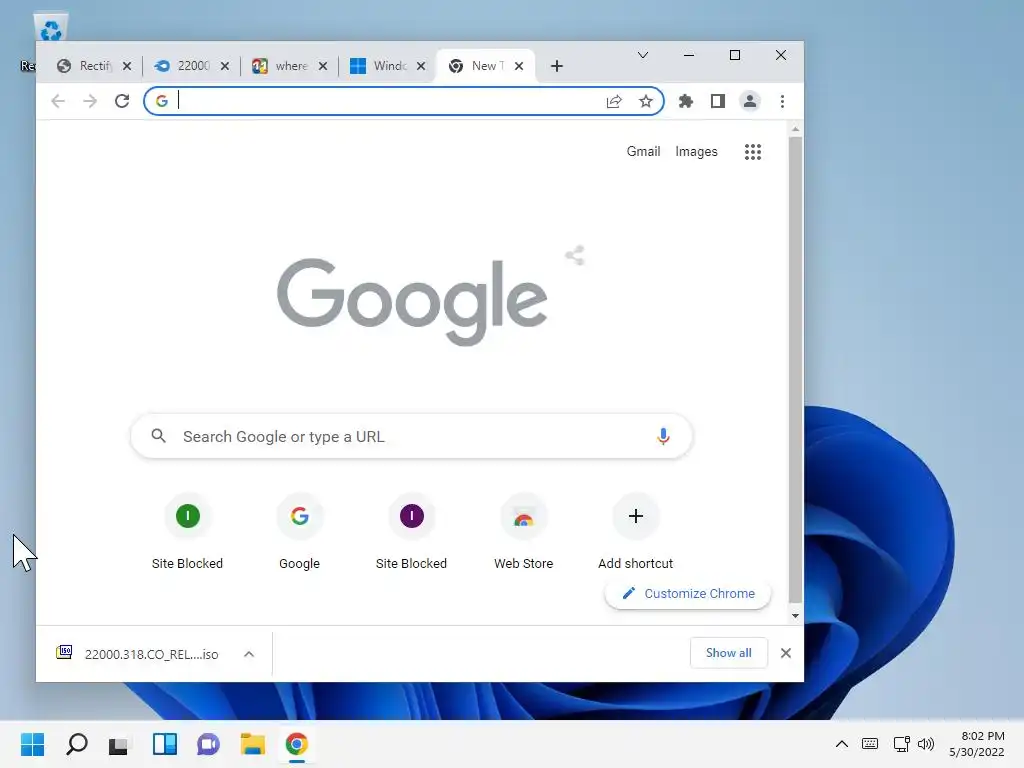Open the Windows Start menu

(32, 744)
